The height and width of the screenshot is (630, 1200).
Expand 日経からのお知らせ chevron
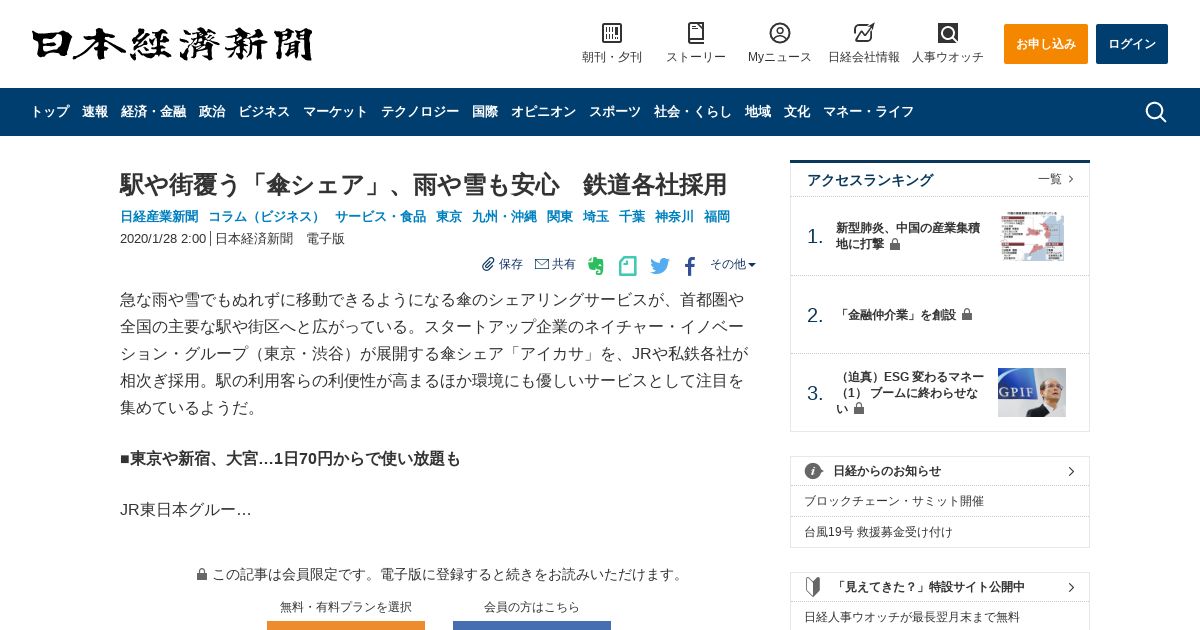(1071, 471)
